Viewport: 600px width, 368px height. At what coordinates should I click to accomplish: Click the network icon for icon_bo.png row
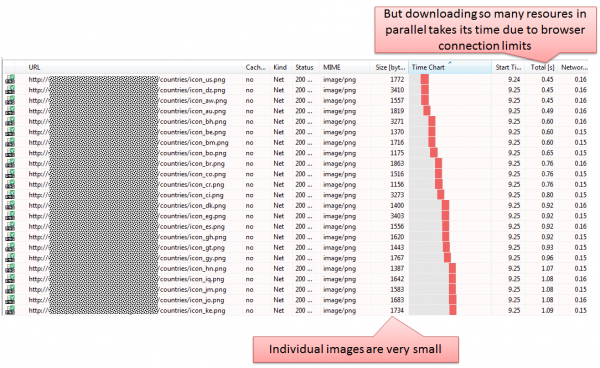(x=10, y=153)
